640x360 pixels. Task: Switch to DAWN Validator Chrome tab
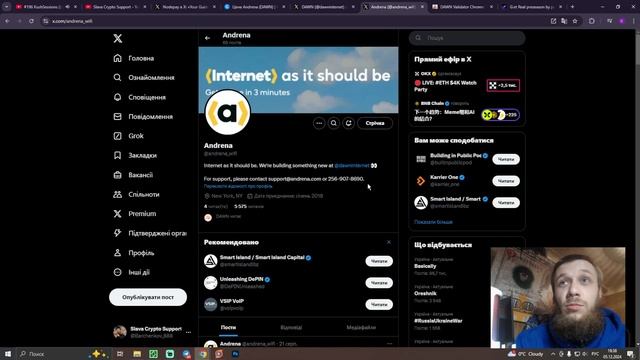click(463, 7)
